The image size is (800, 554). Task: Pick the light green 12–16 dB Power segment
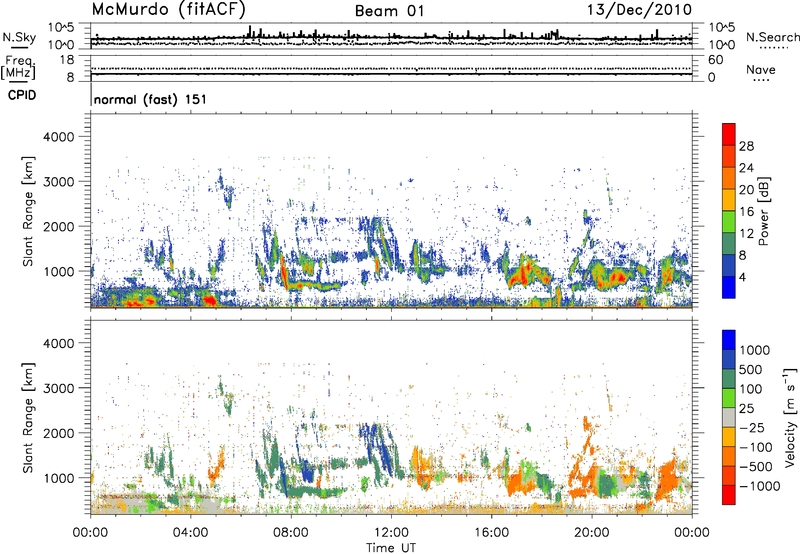[729, 221]
